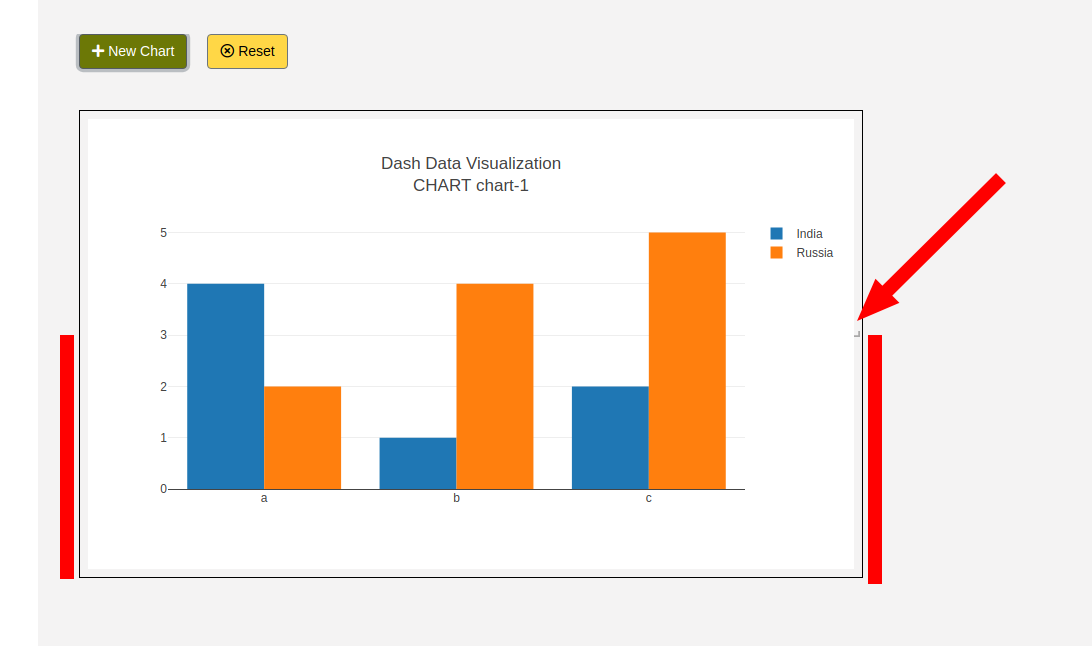The height and width of the screenshot is (646, 1092).
Task: Click the New Chart button
Action: click(x=133, y=52)
